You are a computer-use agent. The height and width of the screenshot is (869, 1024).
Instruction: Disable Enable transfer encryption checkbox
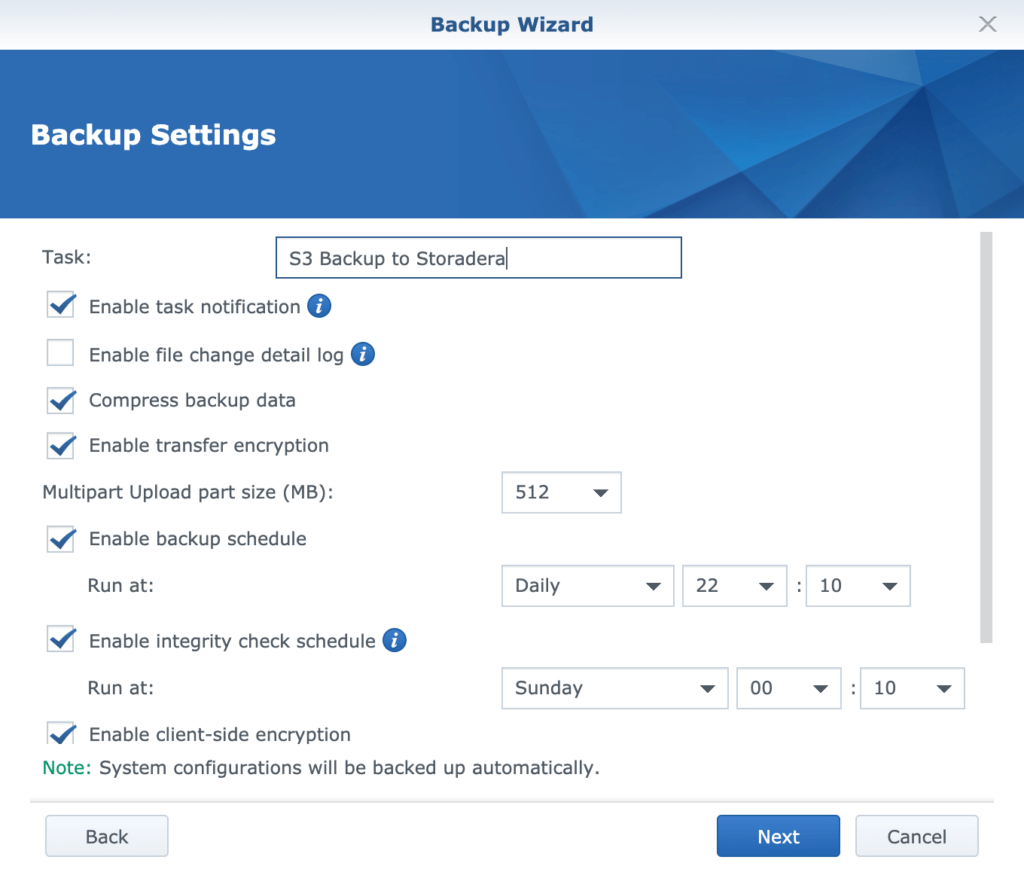(61, 446)
